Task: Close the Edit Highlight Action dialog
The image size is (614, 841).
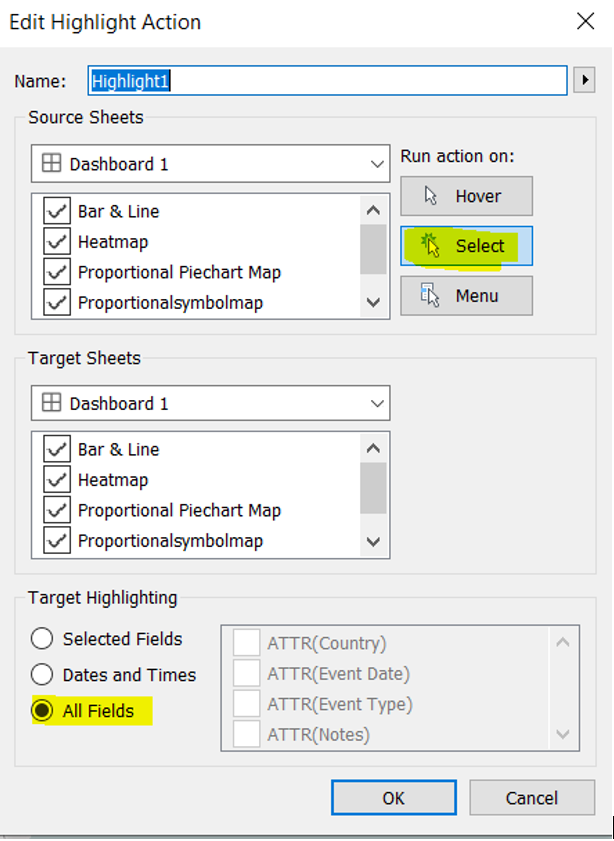Action: (584, 21)
